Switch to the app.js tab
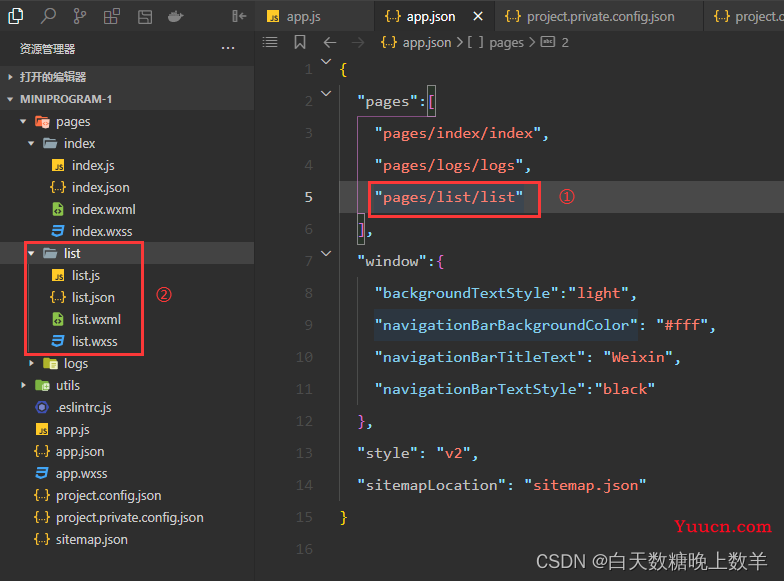This screenshot has width=784, height=581. pyautogui.click(x=314, y=16)
